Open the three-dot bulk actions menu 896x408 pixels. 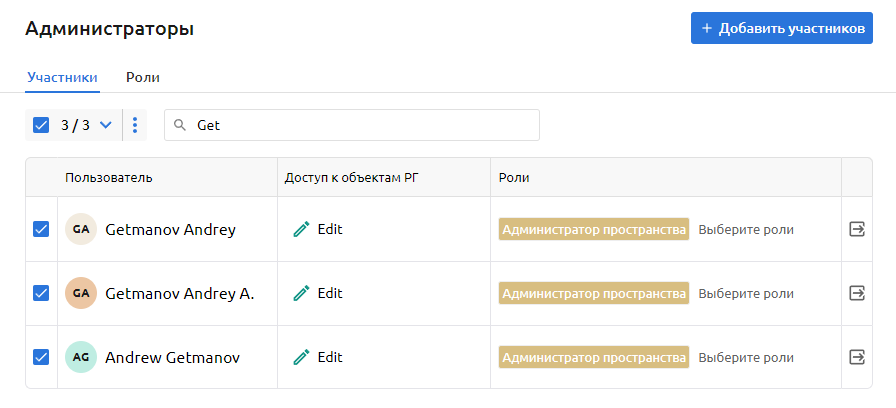point(135,125)
